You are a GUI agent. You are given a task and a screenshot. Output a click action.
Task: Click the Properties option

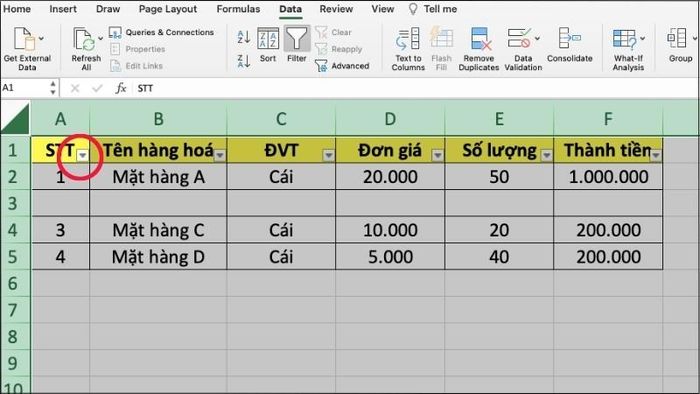tap(138, 49)
